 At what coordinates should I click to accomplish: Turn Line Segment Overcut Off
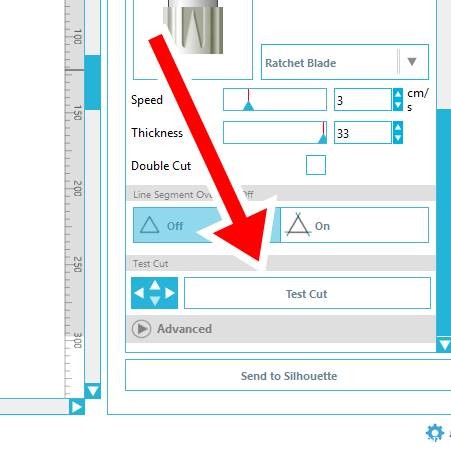tap(206, 225)
